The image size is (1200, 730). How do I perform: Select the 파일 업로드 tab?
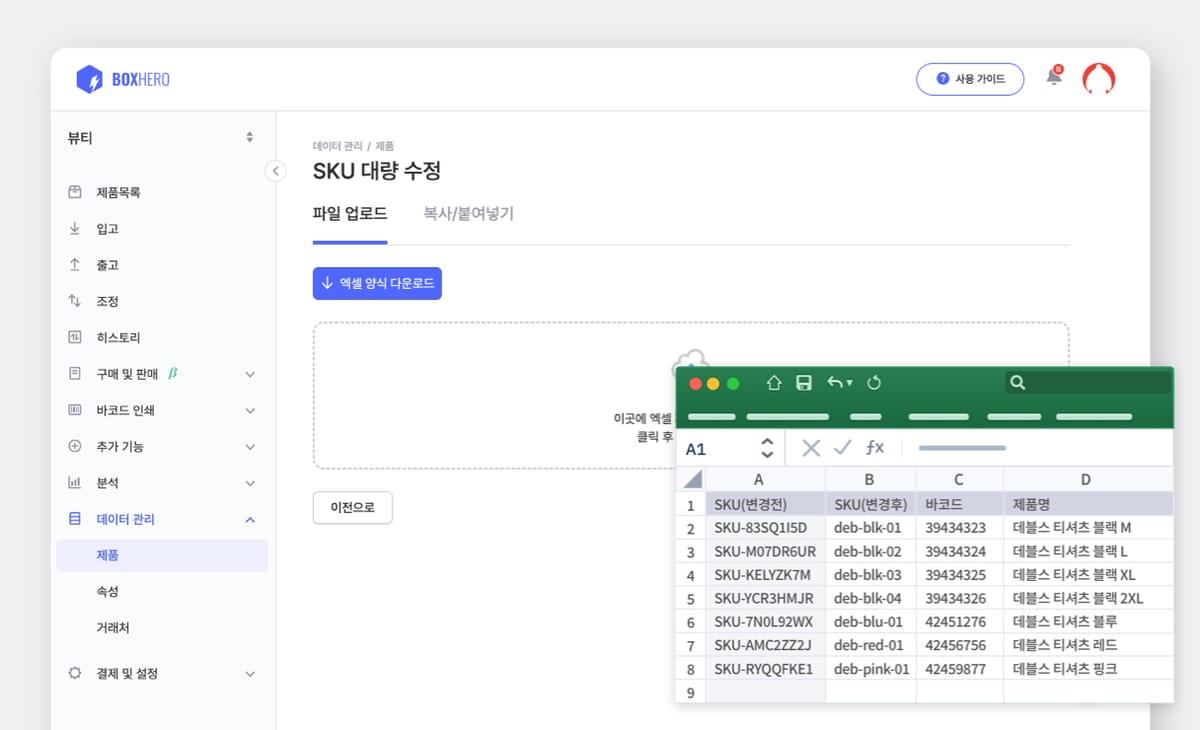click(x=349, y=213)
